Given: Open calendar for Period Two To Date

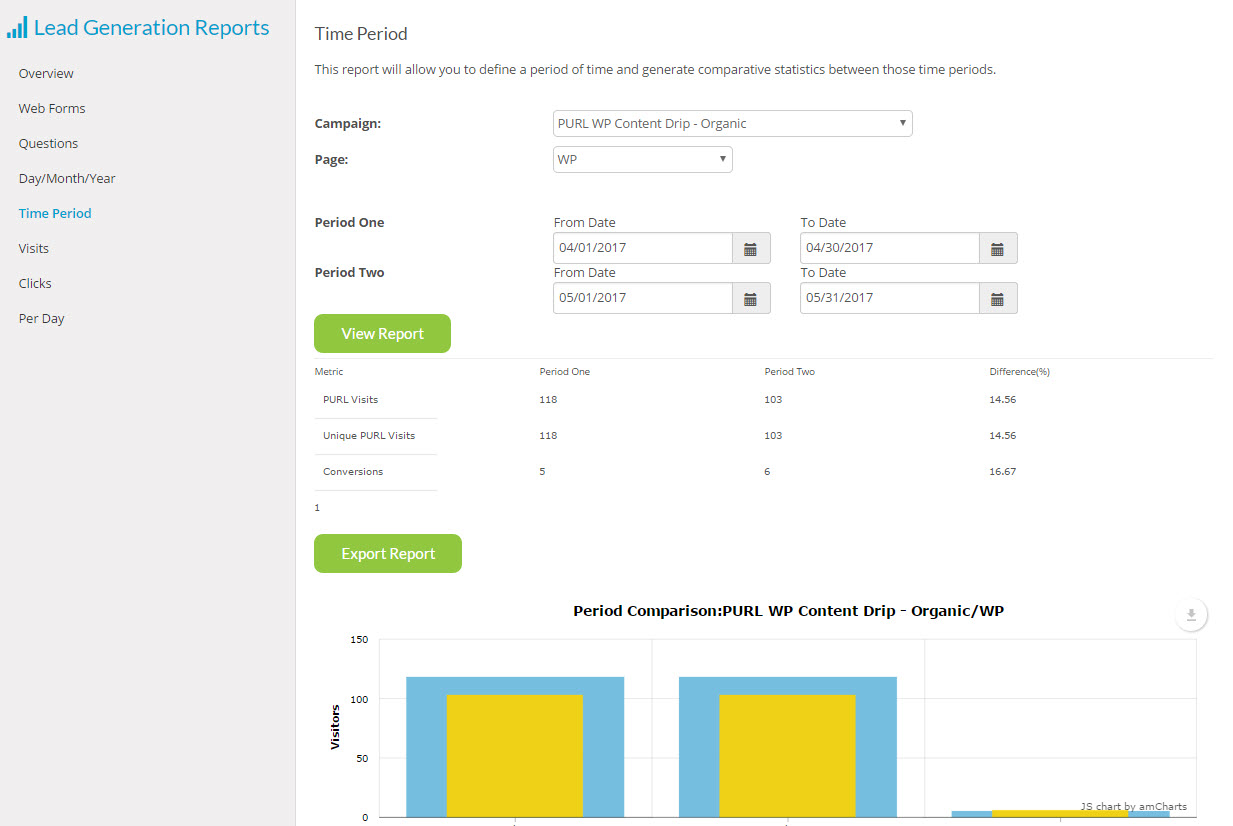Looking at the screenshot, I should (x=998, y=298).
